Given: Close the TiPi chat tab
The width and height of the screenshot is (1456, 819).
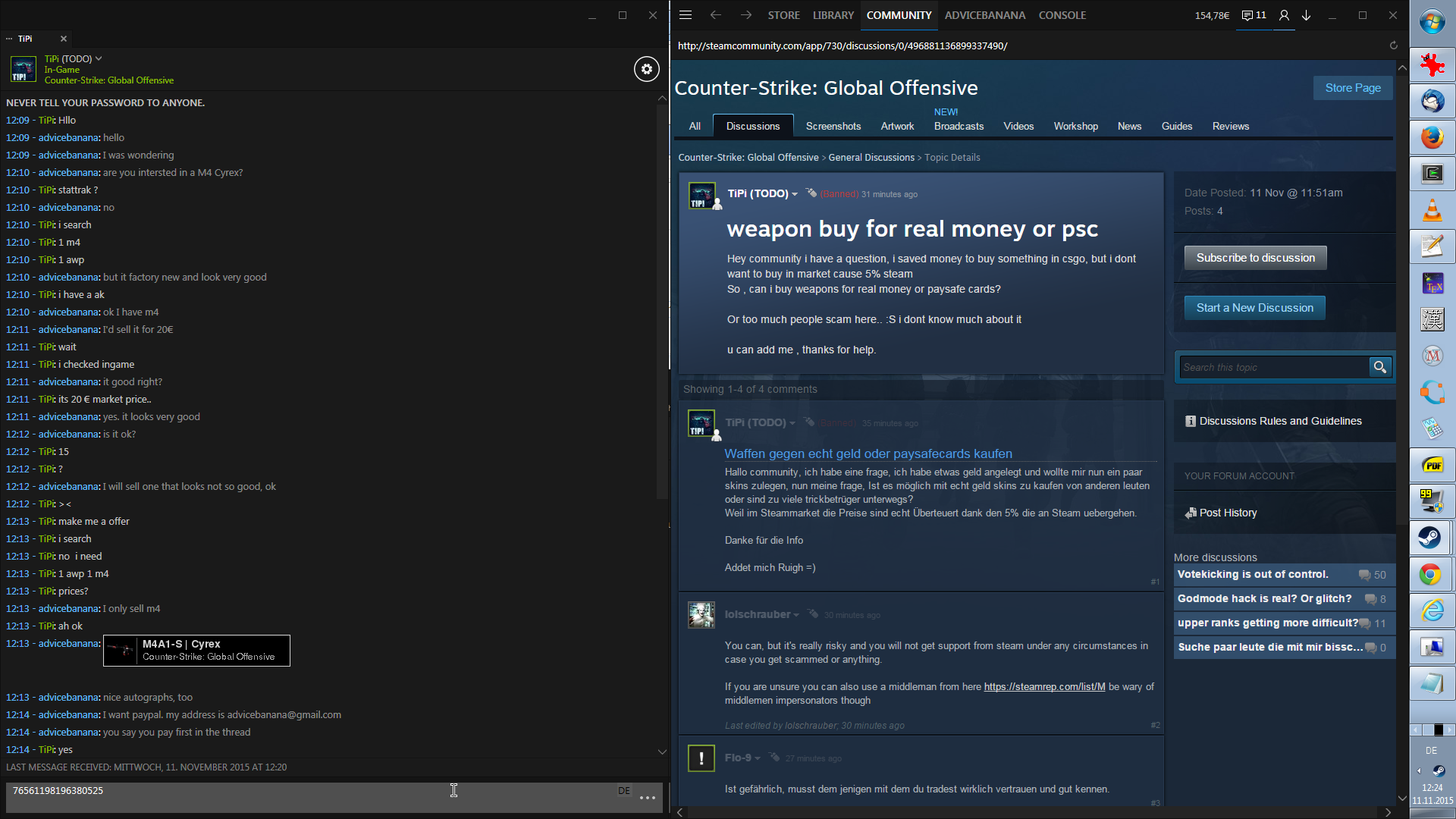Looking at the screenshot, I should 64,39.
